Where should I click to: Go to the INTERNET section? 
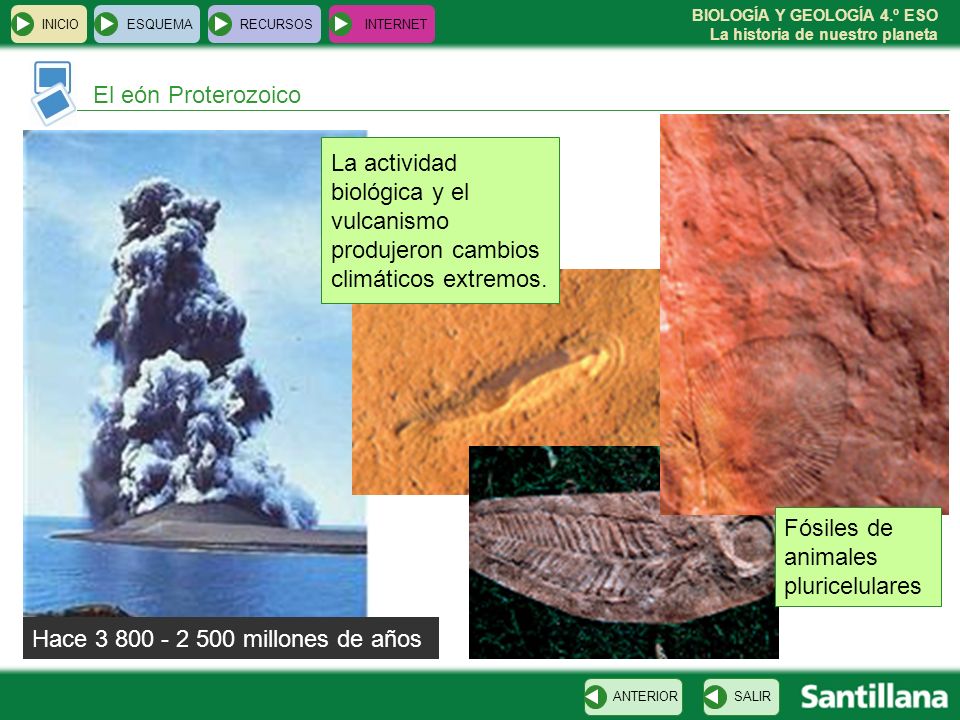point(381,24)
